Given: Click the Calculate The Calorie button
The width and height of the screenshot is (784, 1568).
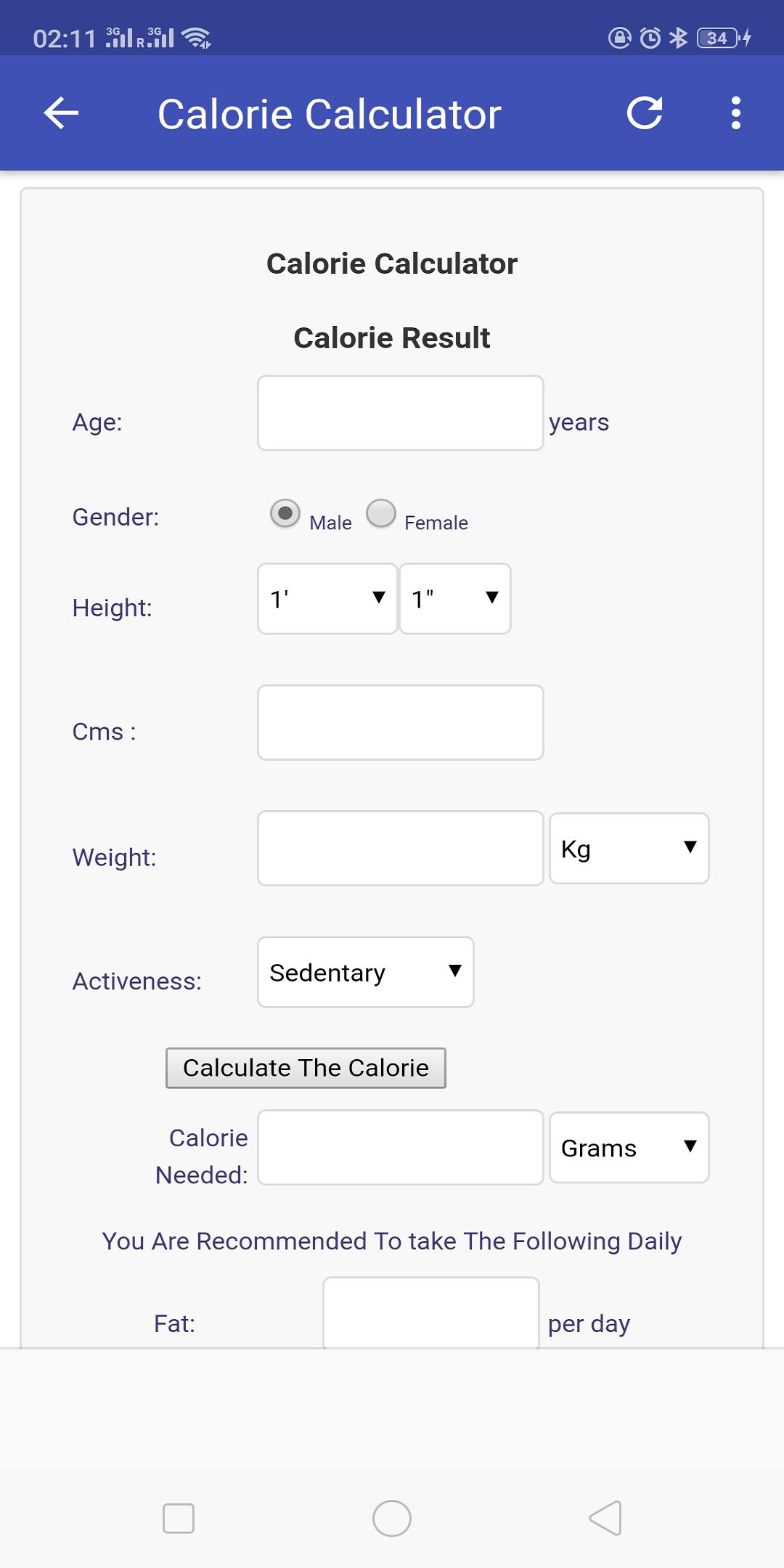Looking at the screenshot, I should click(x=306, y=1068).
